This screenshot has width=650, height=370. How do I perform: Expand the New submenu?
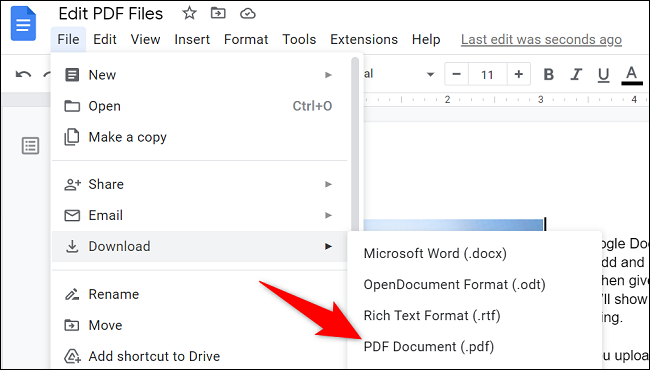pos(200,75)
